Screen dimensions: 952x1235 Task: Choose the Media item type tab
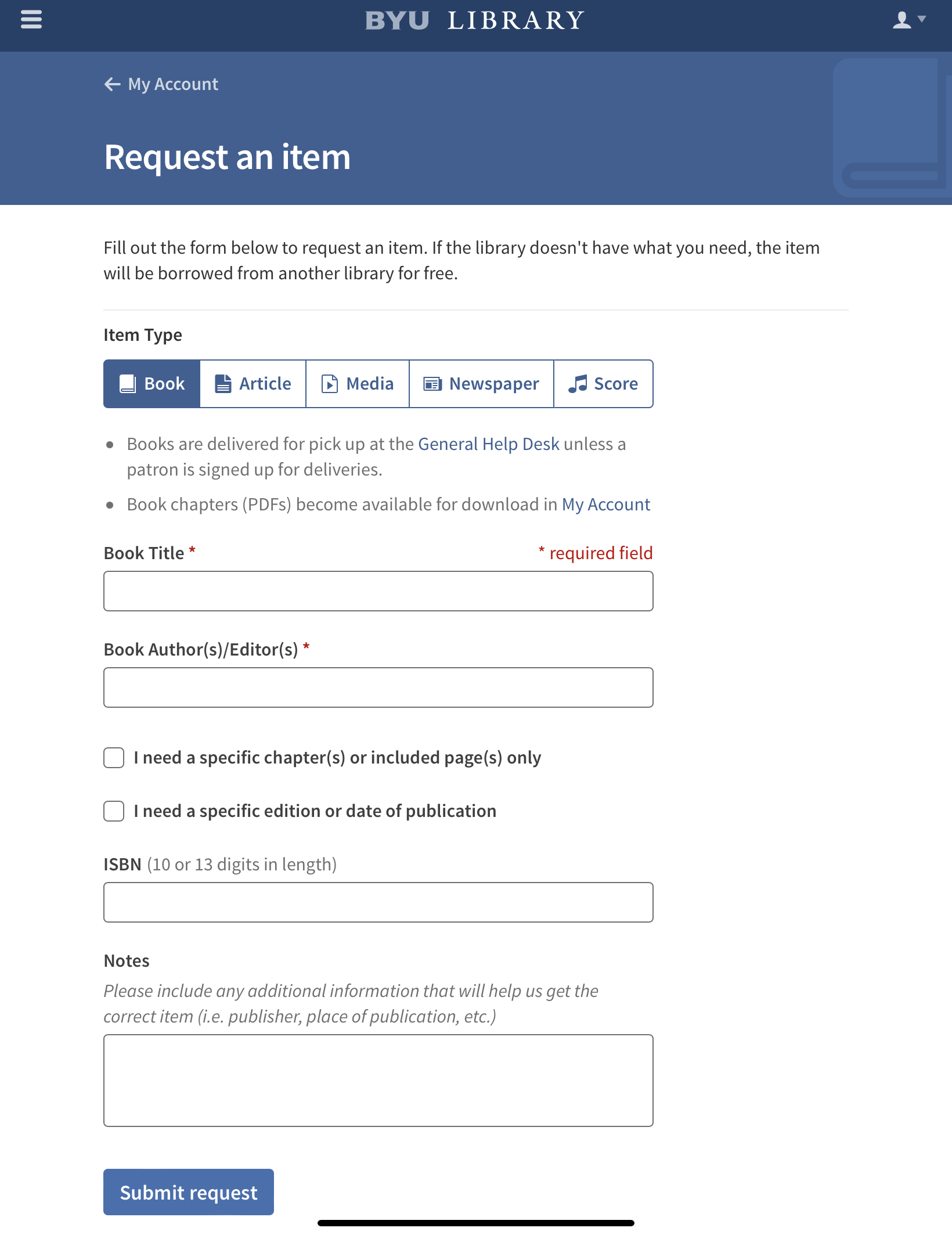click(358, 384)
